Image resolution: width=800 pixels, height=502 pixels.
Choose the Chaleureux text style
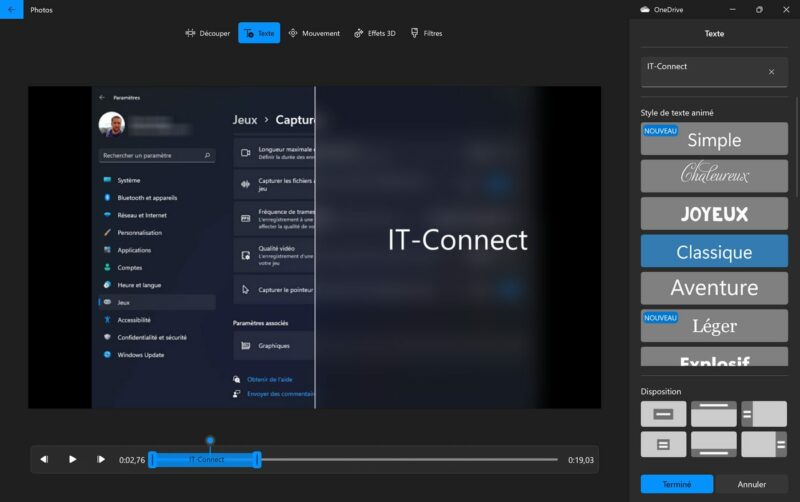click(714, 176)
